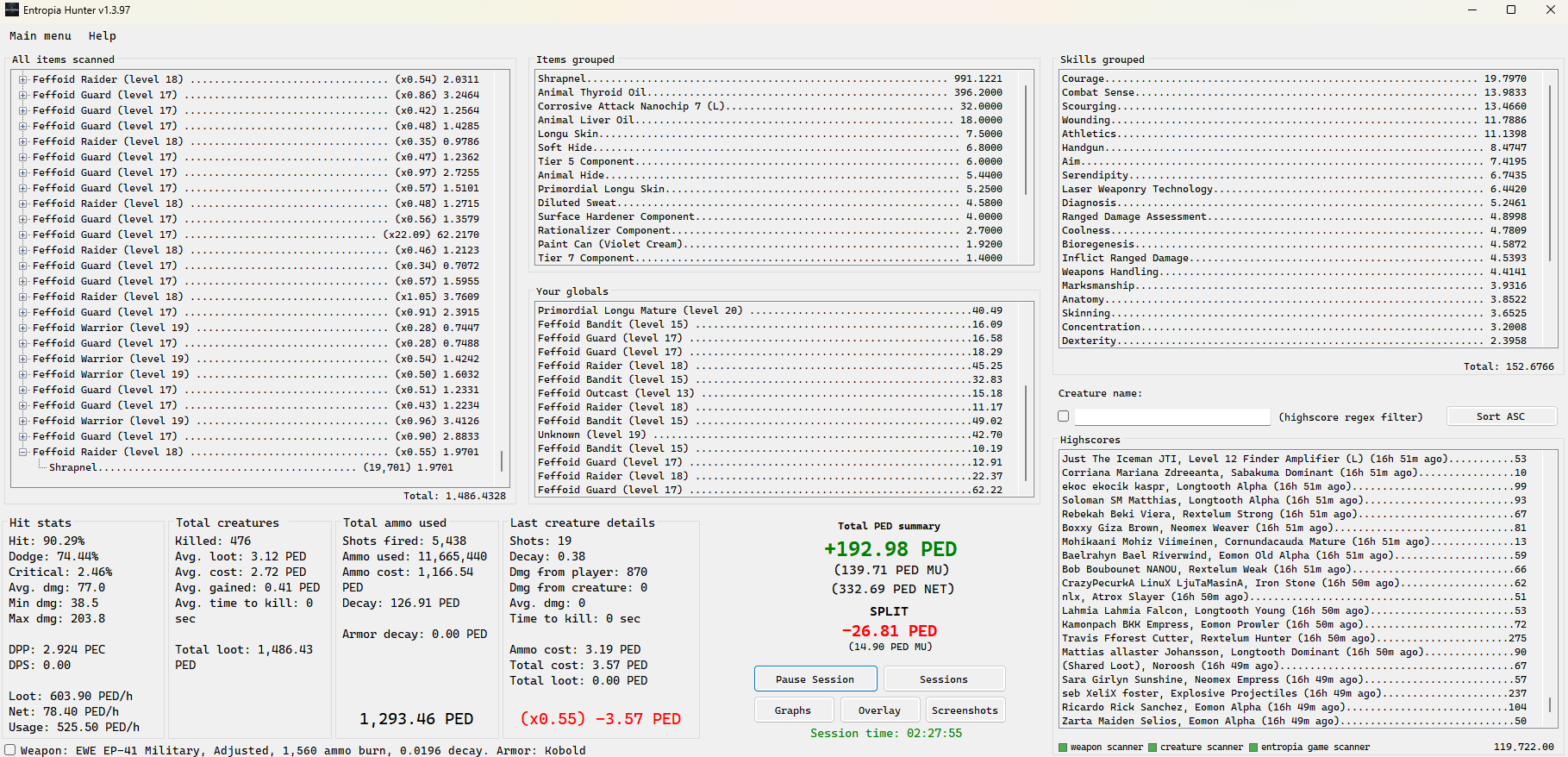Click the green creature scanner status indicator
1568x757 pixels.
click(1153, 748)
